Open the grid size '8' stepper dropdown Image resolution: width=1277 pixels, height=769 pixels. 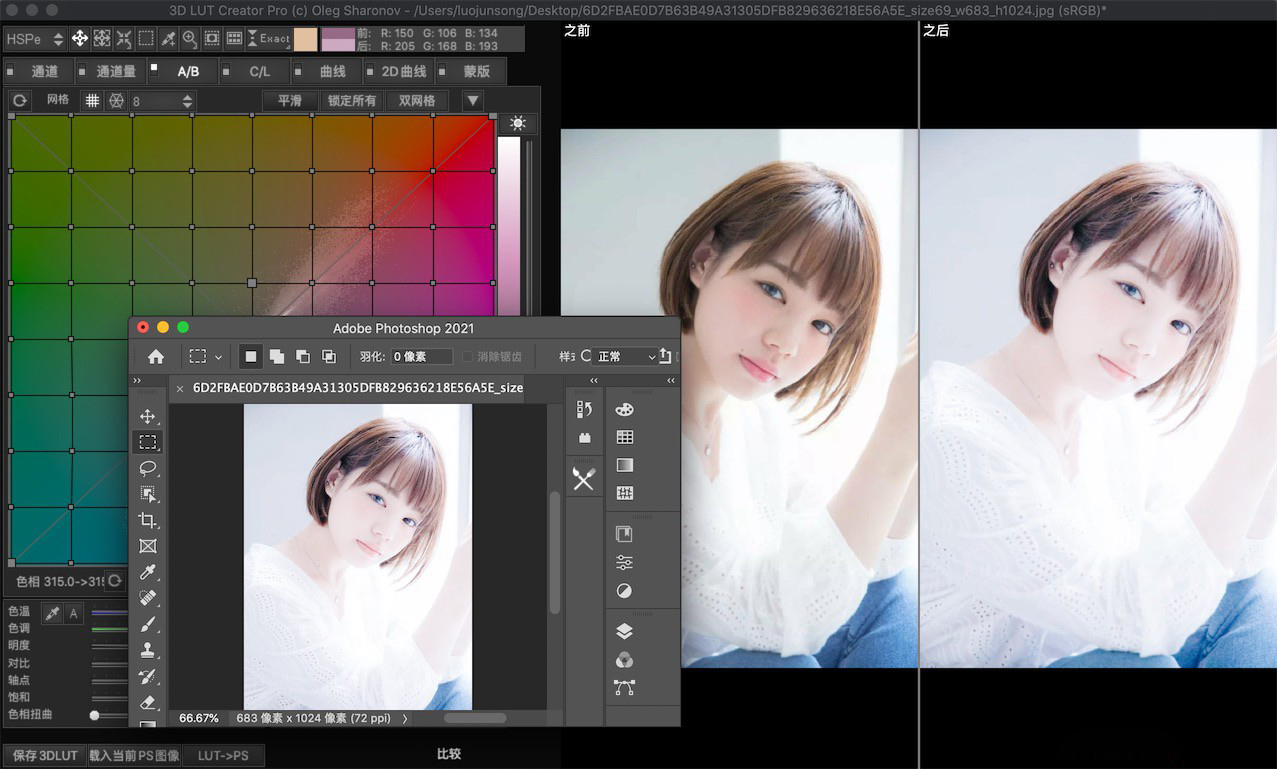click(161, 101)
